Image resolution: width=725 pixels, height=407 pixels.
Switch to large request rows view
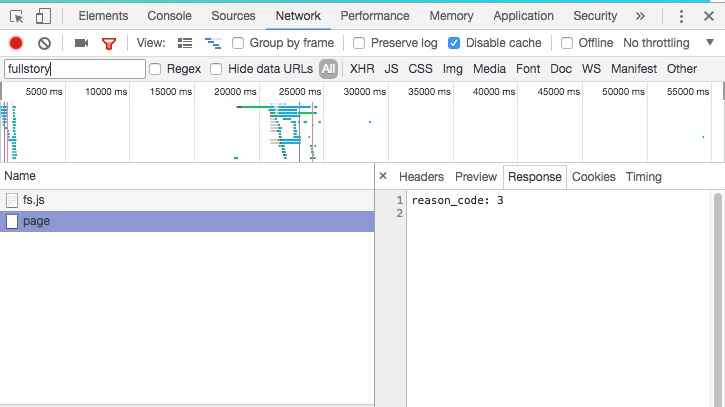tap(185, 43)
